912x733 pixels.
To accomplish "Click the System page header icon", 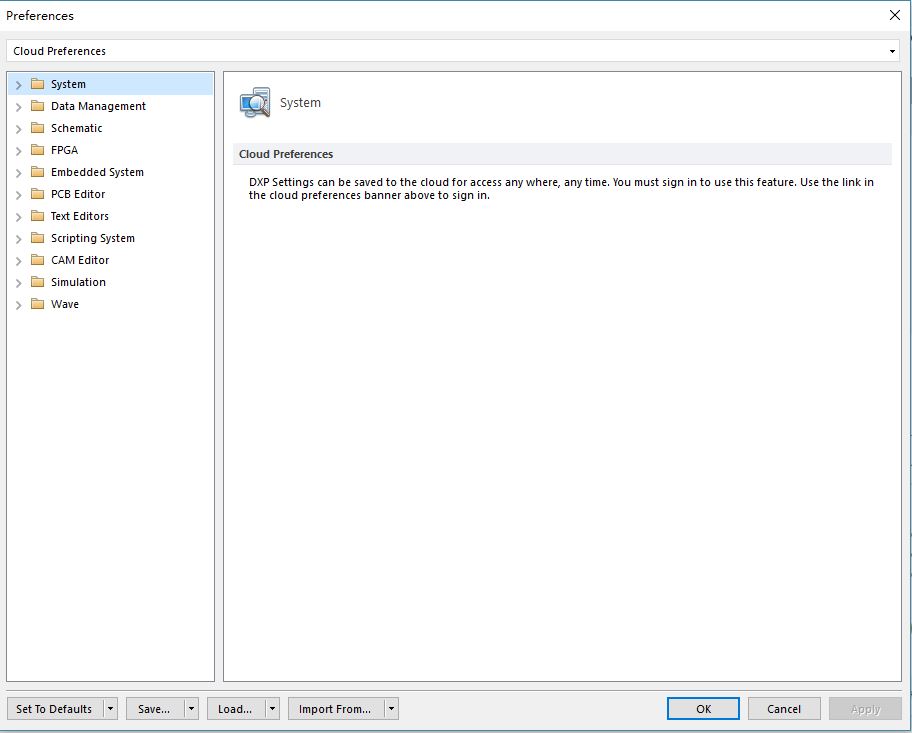I will pos(255,102).
